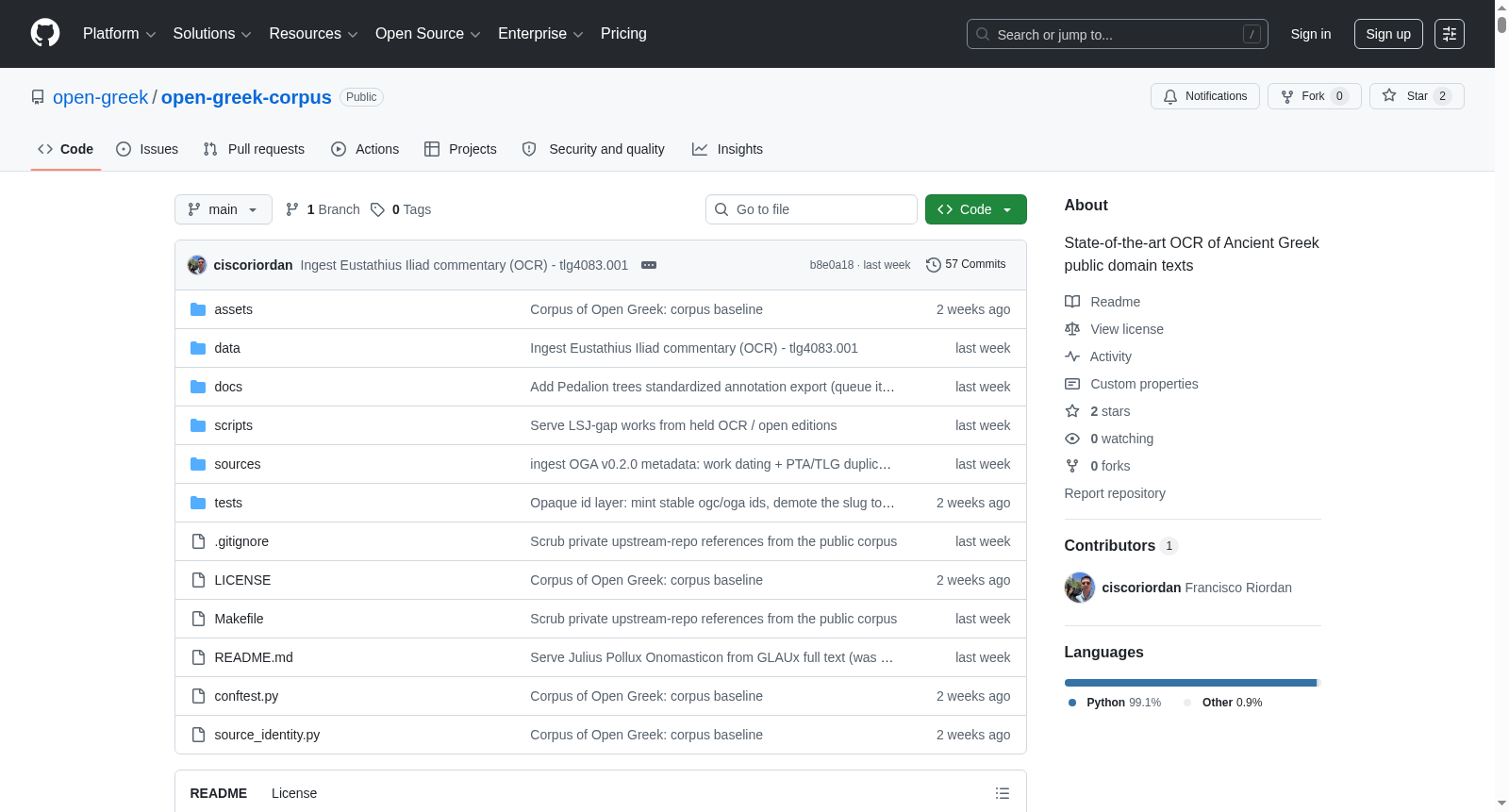Open the .gitignore file
The height and width of the screenshot is (812, 1509).
(x=241, y=541)
